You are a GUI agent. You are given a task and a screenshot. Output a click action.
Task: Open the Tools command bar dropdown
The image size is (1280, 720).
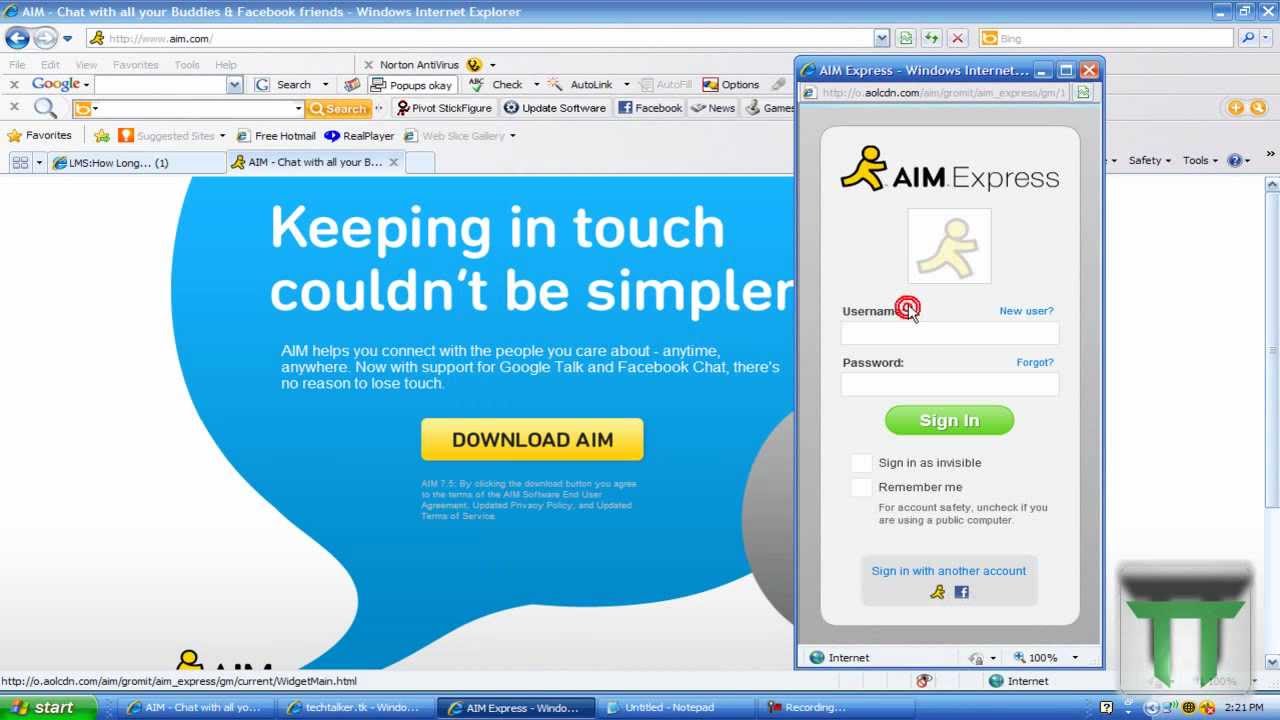tap(1200, 160)
